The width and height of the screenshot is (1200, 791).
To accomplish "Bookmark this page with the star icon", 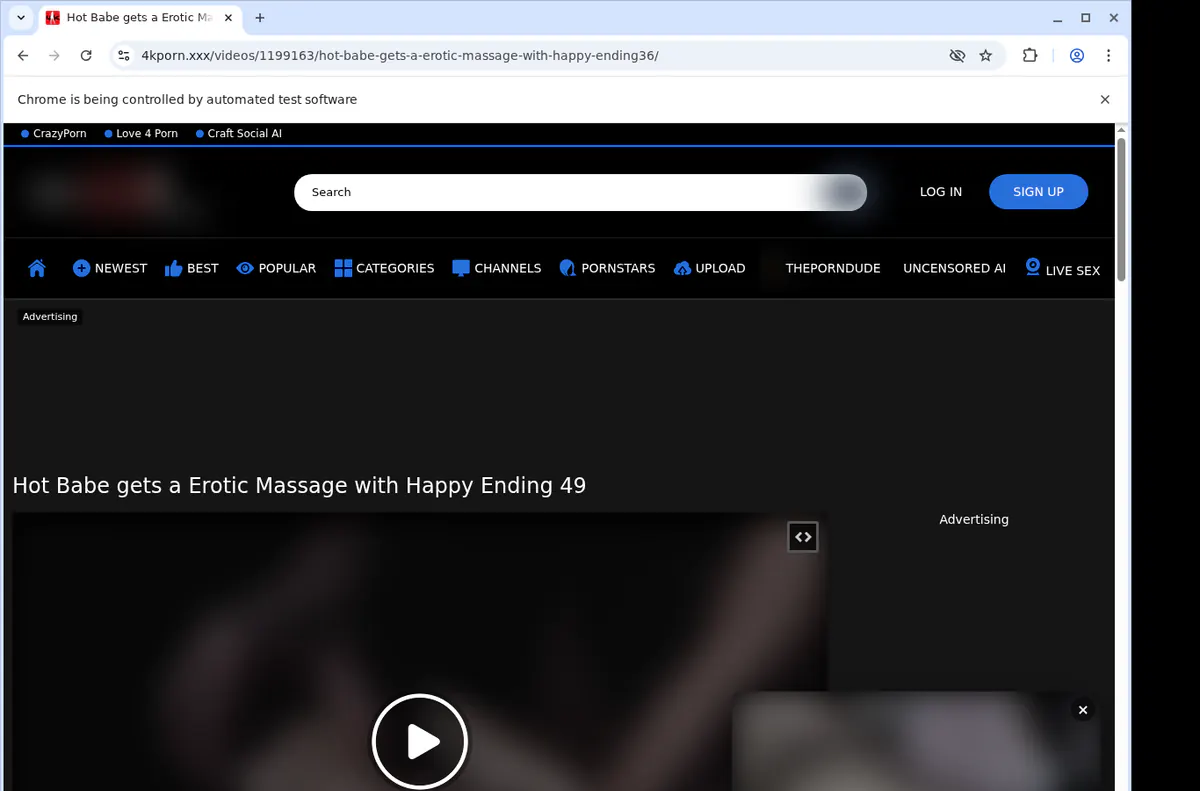I will click(x=986, y=56).
